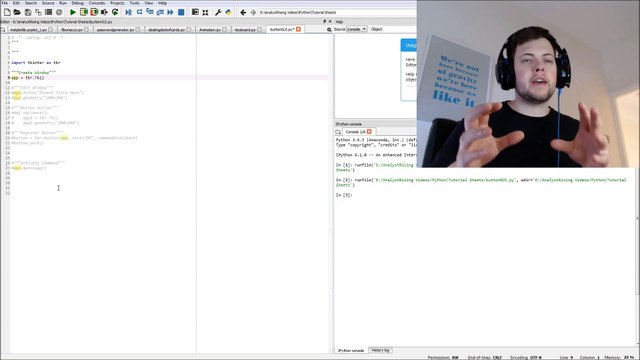The height and width of the screenshot is (360, 640).
Task: Go back to previous cursor position
Action: click(x=243, y=12)
